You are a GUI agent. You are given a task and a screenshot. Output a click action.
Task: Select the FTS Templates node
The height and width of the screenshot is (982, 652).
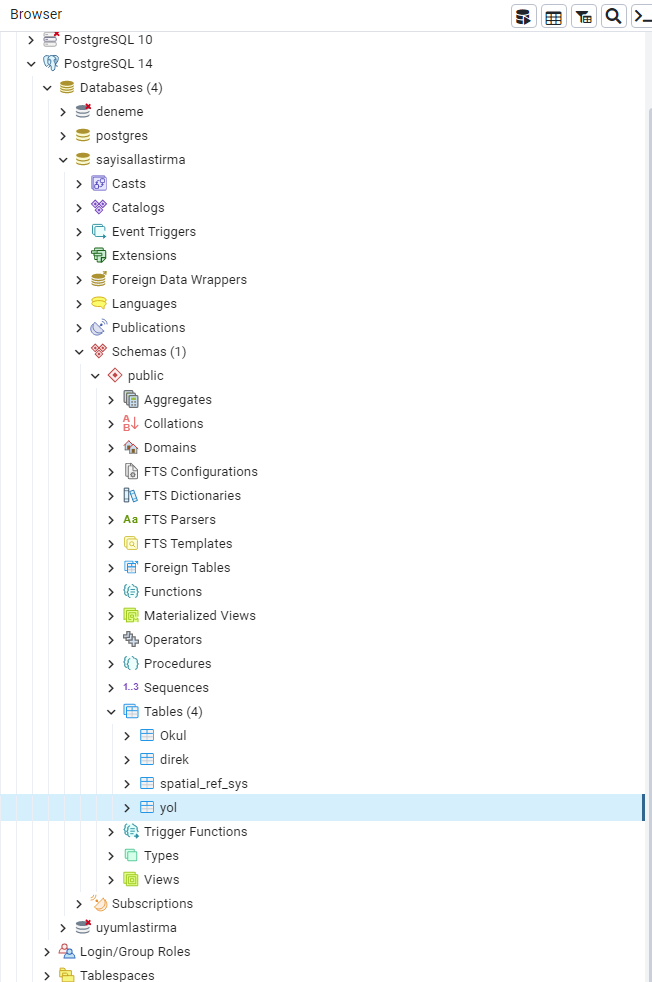188,544
